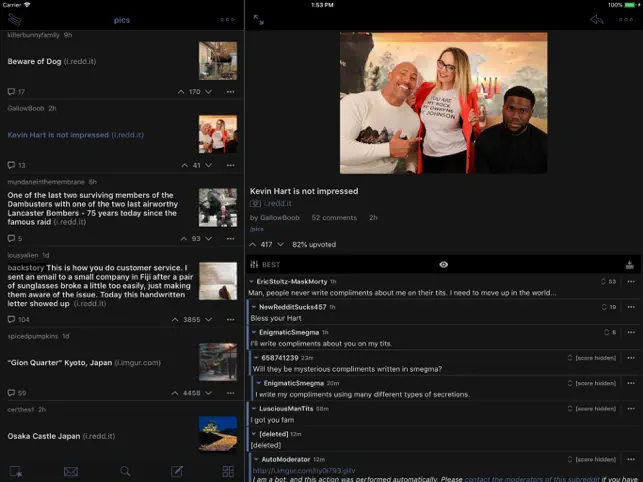Image resolution: width=643 pixels, height=482 pixels.
Task: Tap the compose new post icon
Action: click(x=177, y=471)
